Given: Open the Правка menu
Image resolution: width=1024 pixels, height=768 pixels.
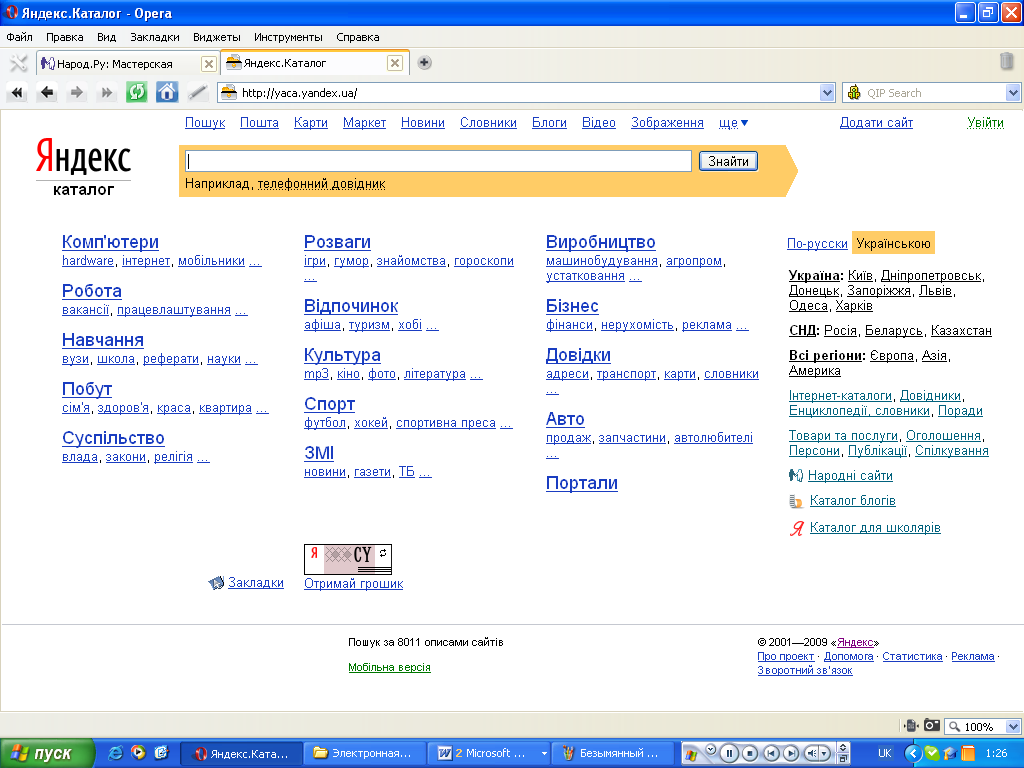Looking at the screenshot, I should [x=65, y=37].
